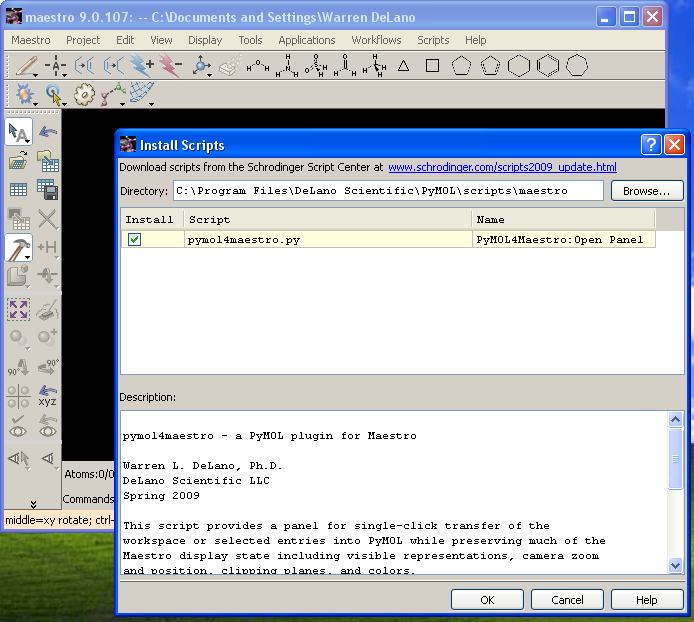
Task: Select the benzene ring fragment
Action: click(x=548, y=66)
